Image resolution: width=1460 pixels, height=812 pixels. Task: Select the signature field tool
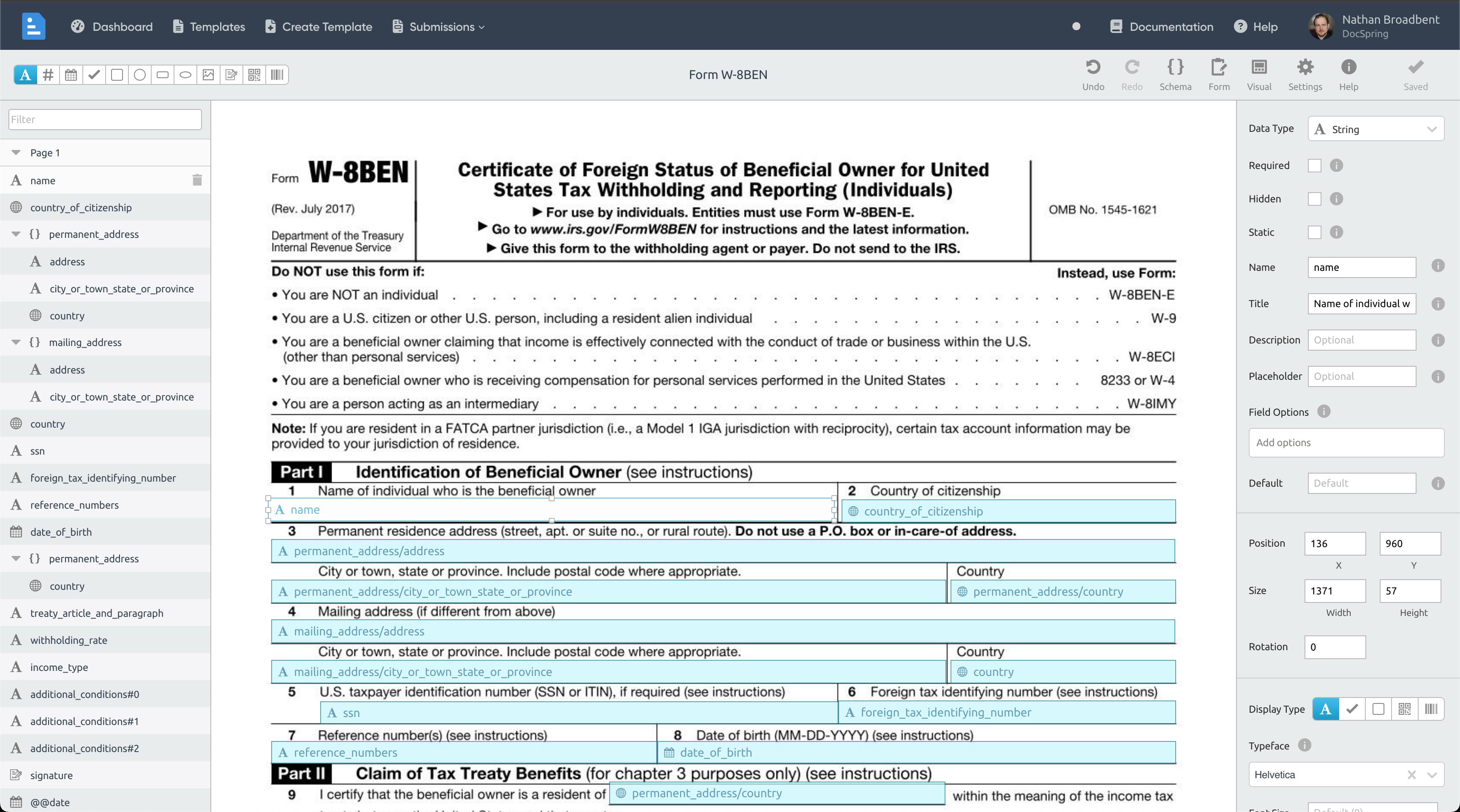231,75
